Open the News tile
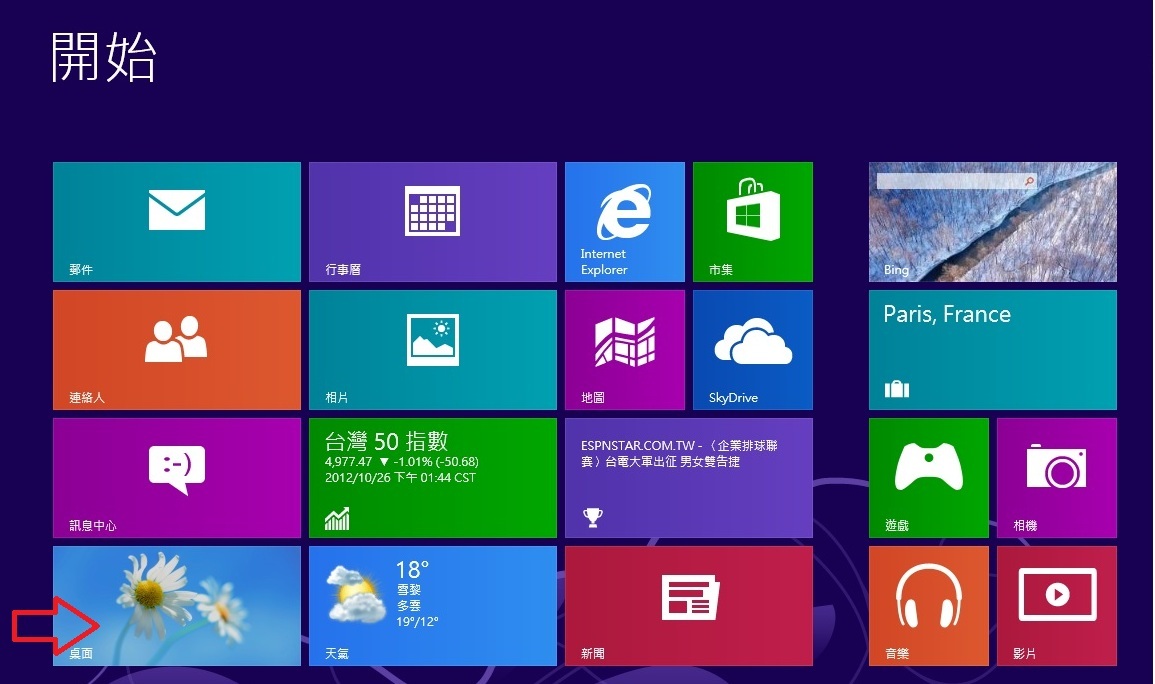The image size is (1155, 684). point(688,605)
